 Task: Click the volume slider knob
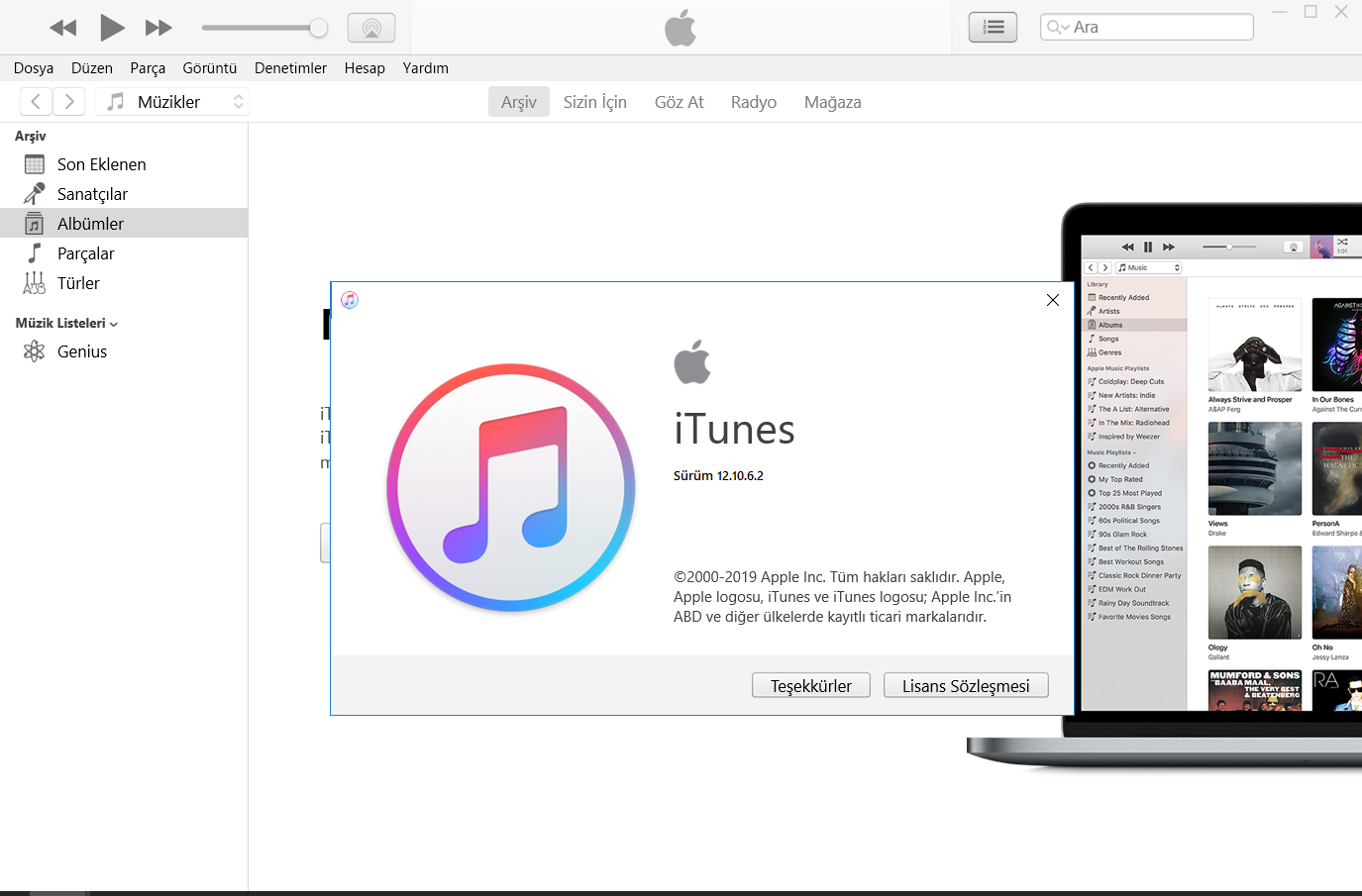(x=318, y=28)
